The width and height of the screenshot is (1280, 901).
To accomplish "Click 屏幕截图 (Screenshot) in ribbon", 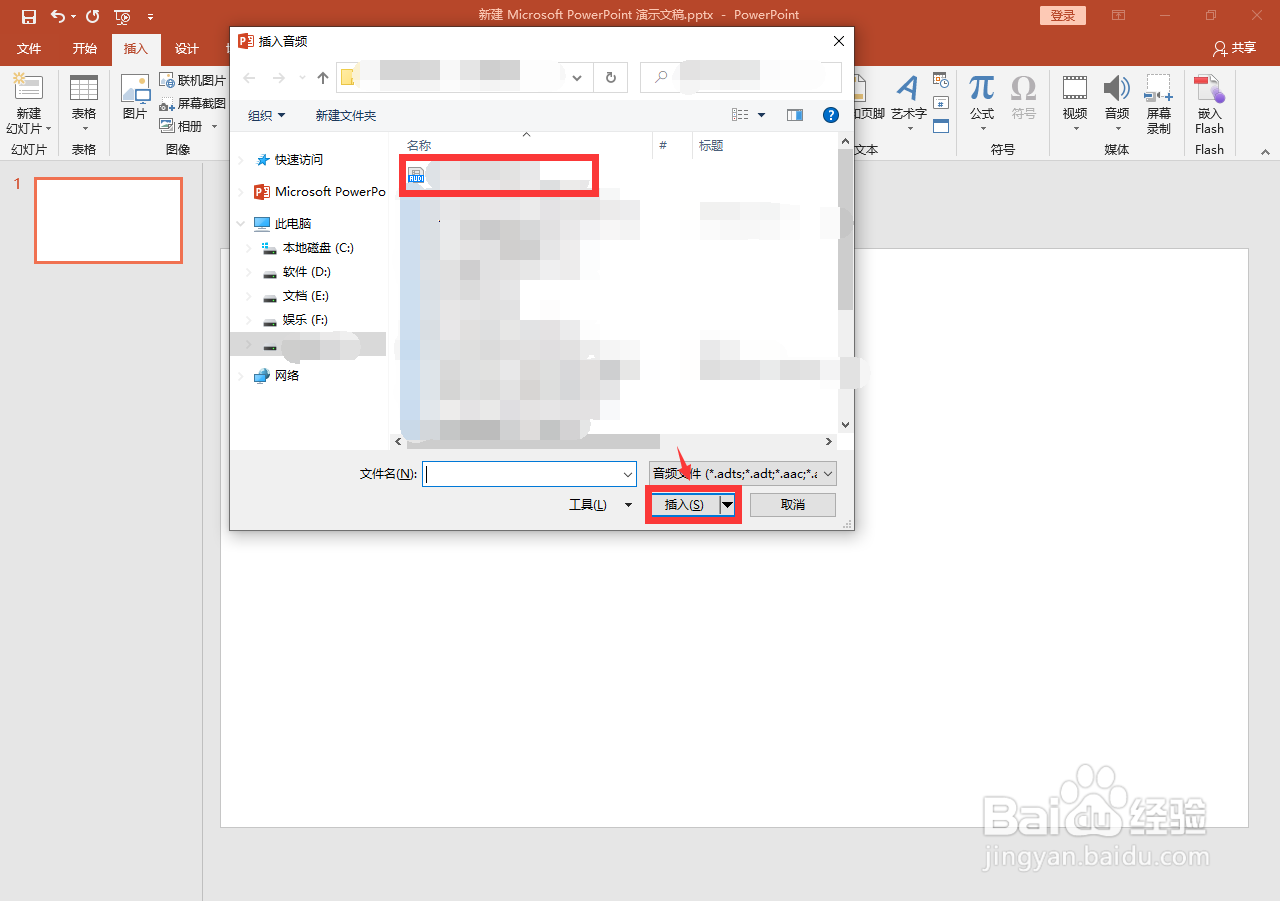I will tap(193, 103).
